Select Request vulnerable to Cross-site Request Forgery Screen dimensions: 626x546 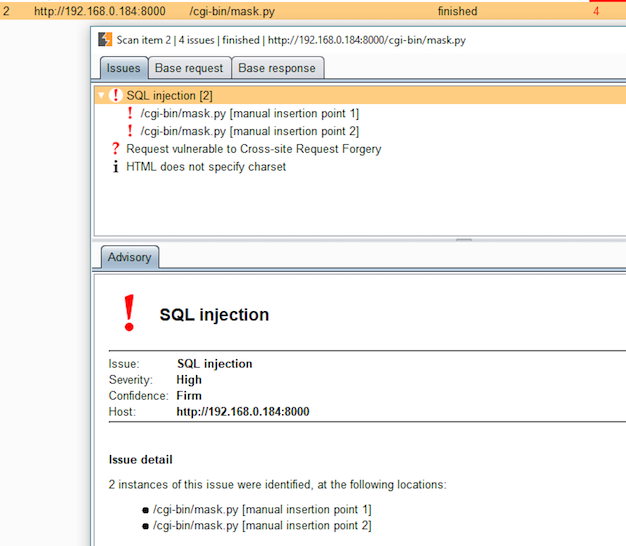pyautogui.click(x=253, y=149)
